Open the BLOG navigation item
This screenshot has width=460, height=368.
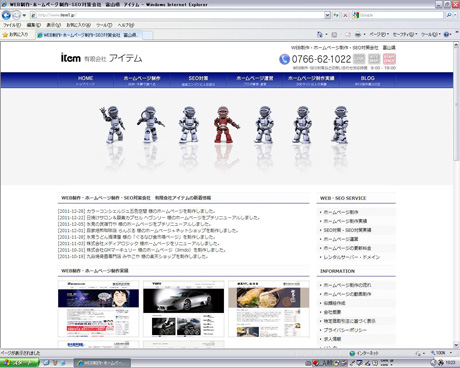pos(367,80)
